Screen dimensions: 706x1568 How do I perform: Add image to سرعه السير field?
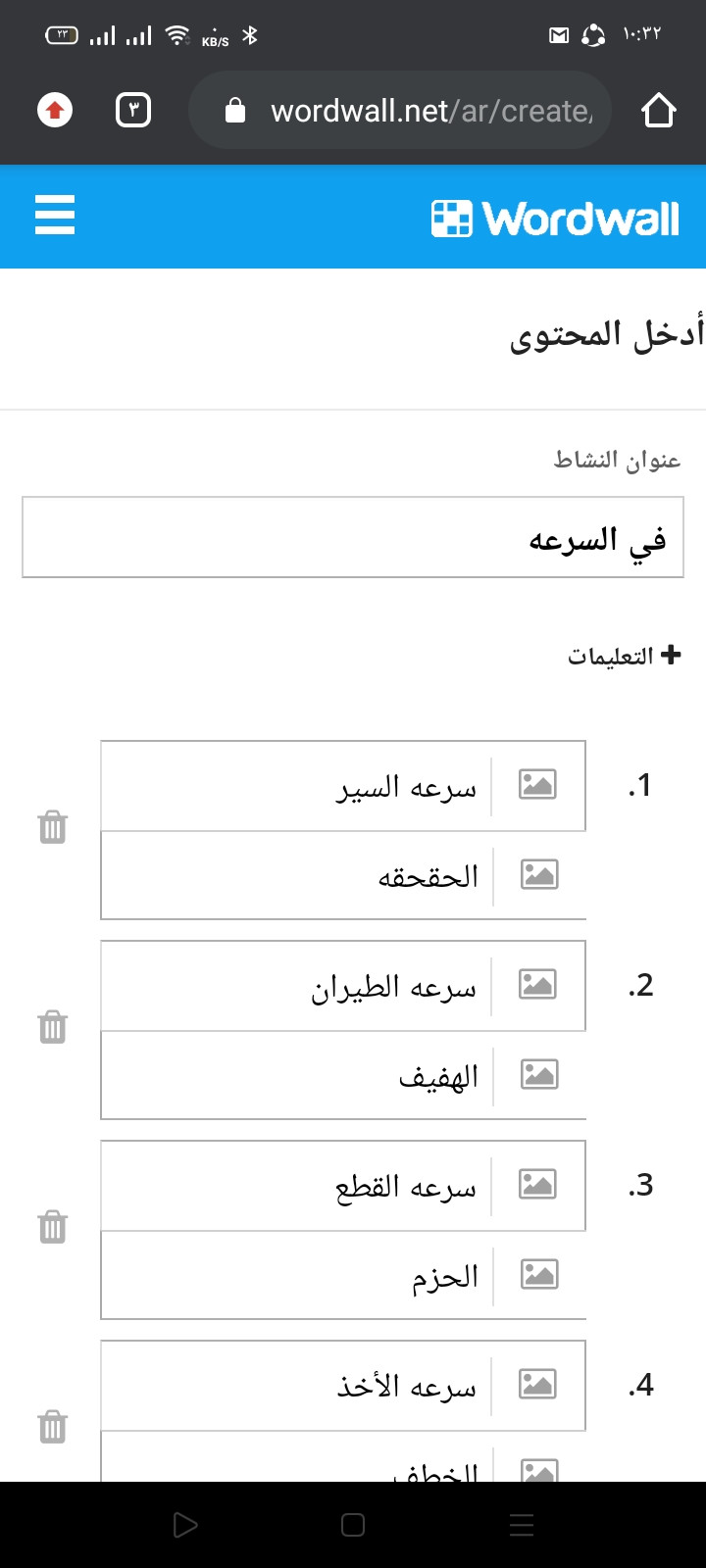tap(537, 785)
